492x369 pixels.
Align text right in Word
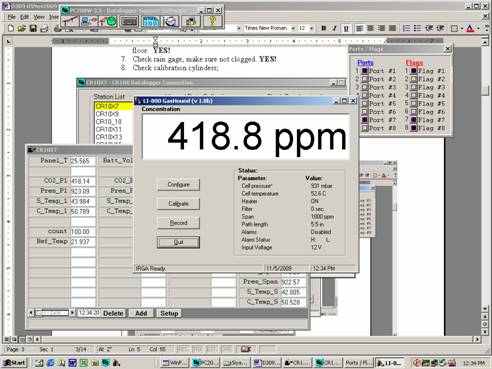382,28
